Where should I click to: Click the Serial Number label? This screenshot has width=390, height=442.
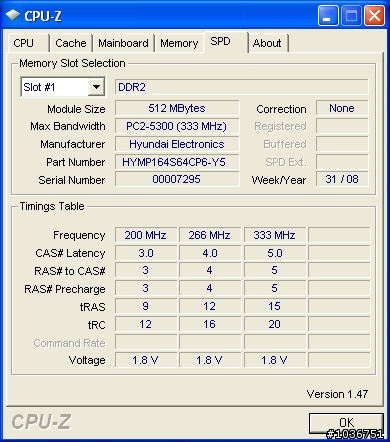pos(72,180)
